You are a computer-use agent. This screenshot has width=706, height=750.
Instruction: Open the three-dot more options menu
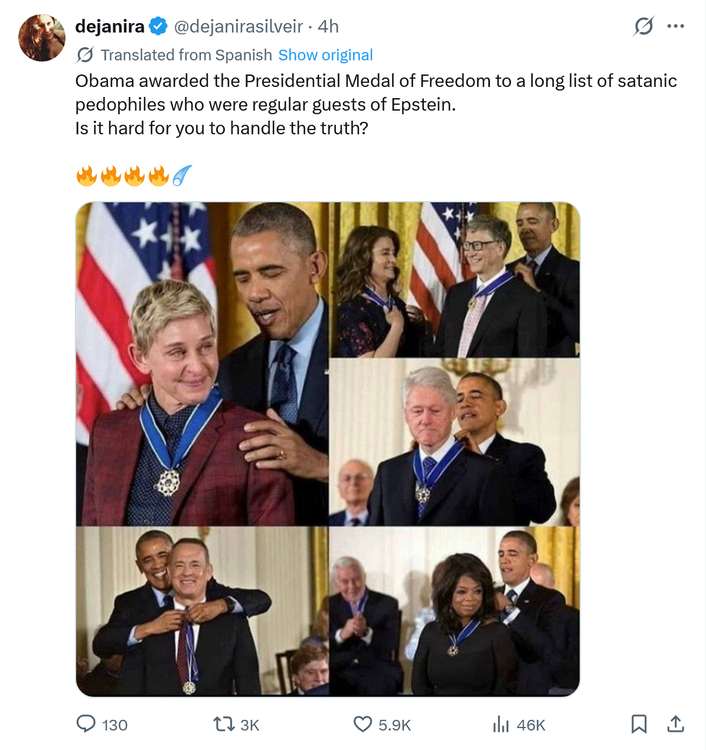click(x=676, y=26)
